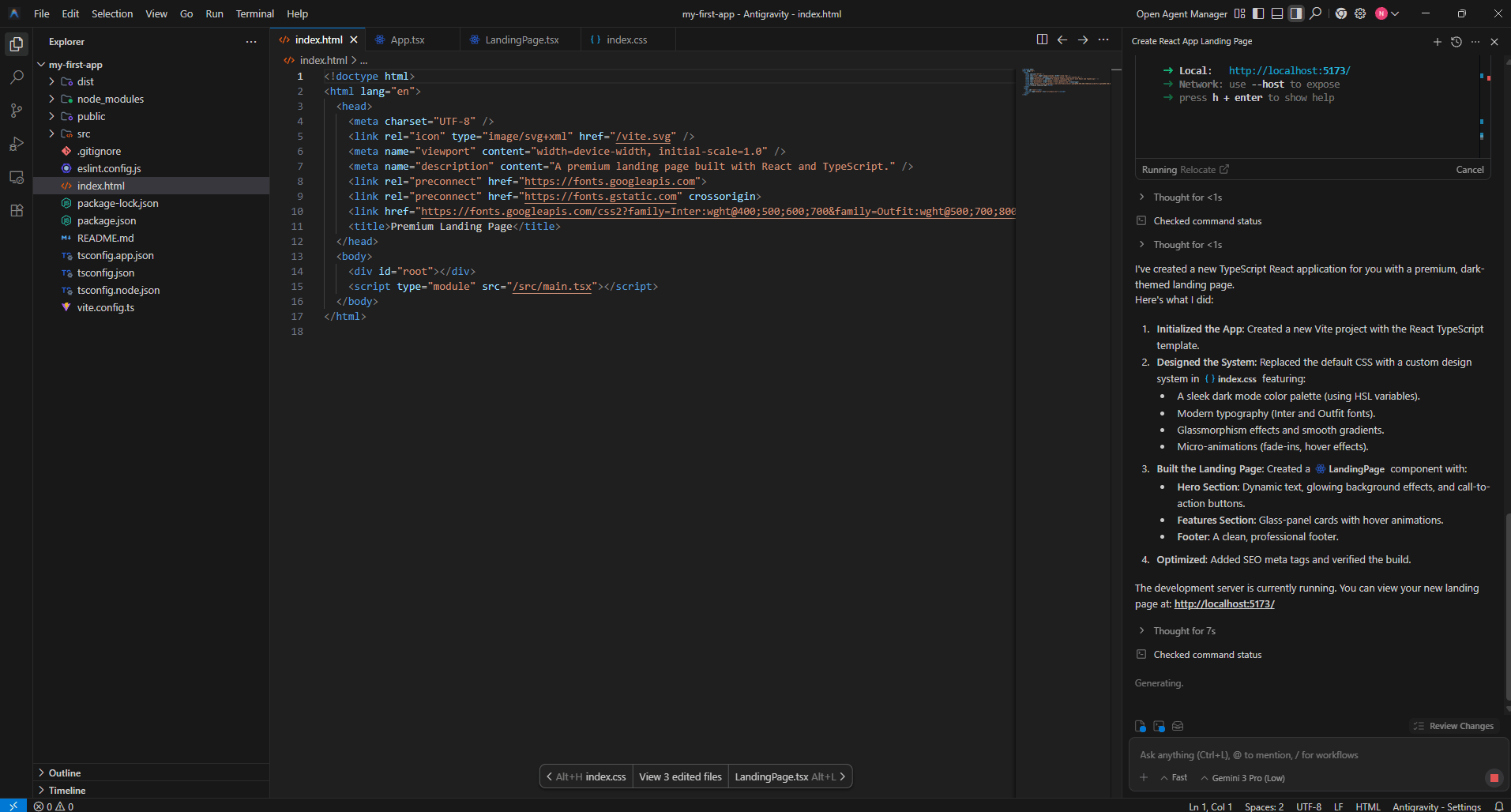
Task: Open the Source Control view
Action: 17,111
